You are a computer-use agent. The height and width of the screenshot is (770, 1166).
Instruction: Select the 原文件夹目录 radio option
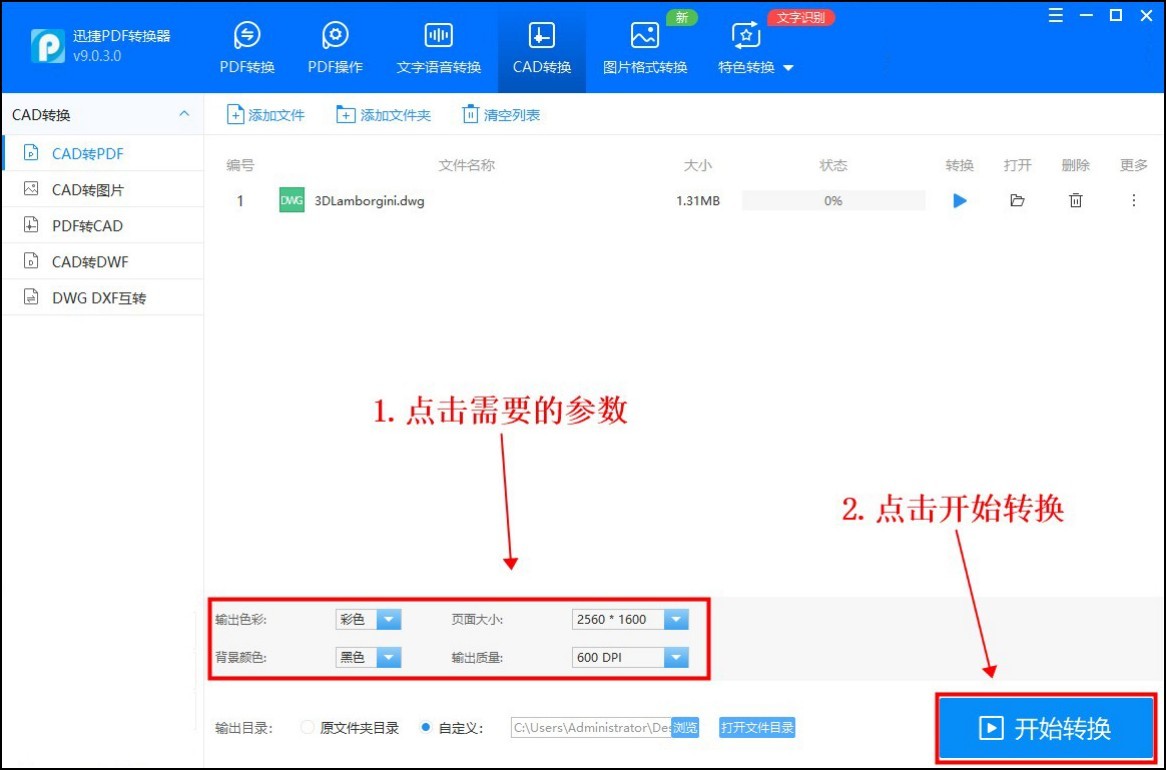click(x=307, y=728)
